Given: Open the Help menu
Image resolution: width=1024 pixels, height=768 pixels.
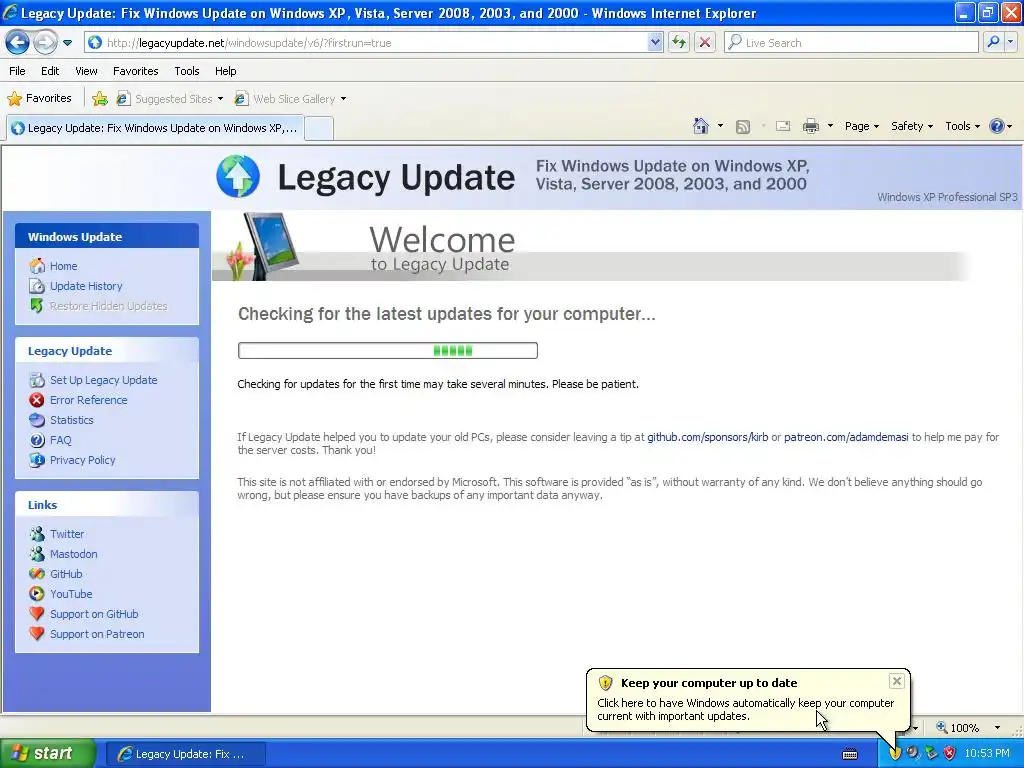Looking at the screenshot, I should (225, 71).
